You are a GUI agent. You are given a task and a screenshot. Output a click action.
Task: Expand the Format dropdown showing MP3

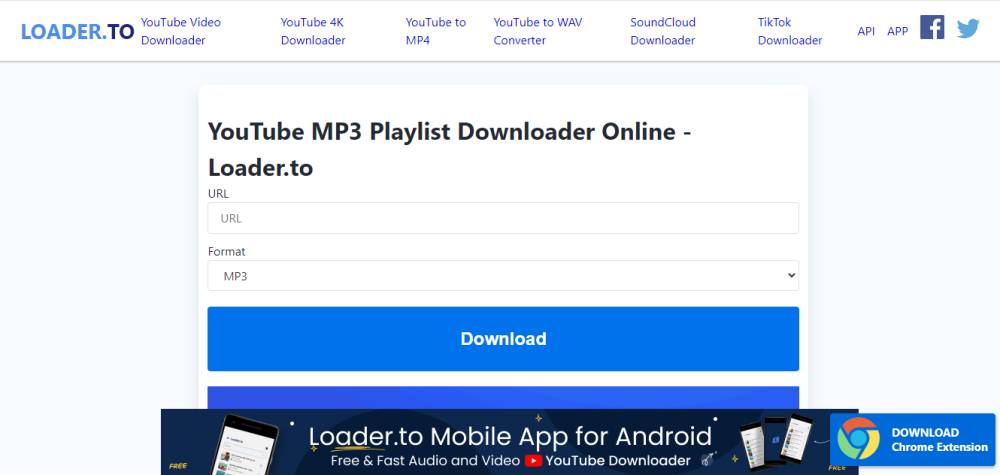click(503, 275)
